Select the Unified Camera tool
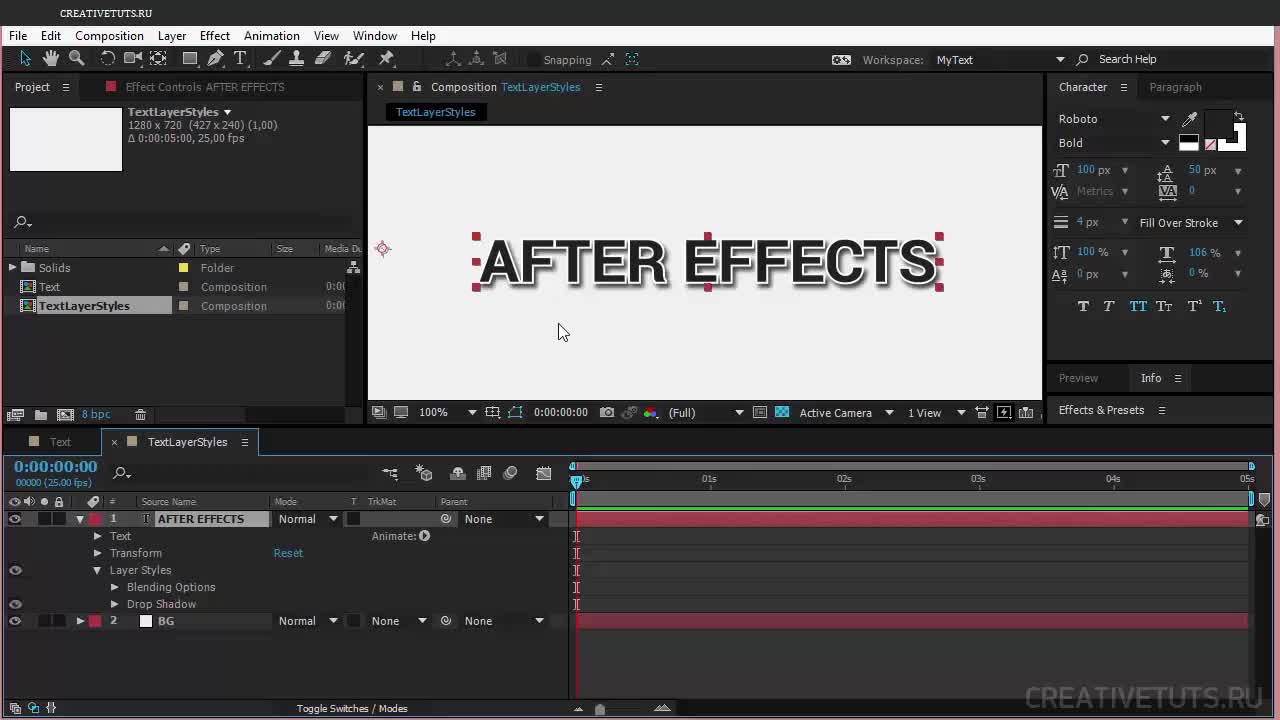The image size is (1280, 720). coord(132,59)
